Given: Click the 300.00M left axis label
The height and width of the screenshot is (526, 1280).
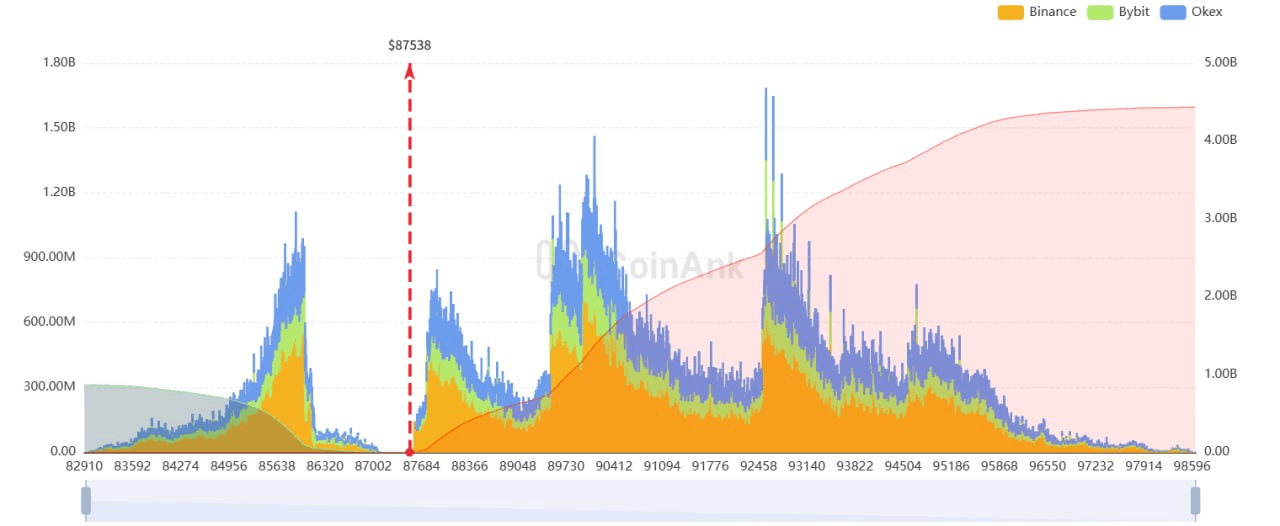Looking at the screenshot, I should click(x=52, y=387).
